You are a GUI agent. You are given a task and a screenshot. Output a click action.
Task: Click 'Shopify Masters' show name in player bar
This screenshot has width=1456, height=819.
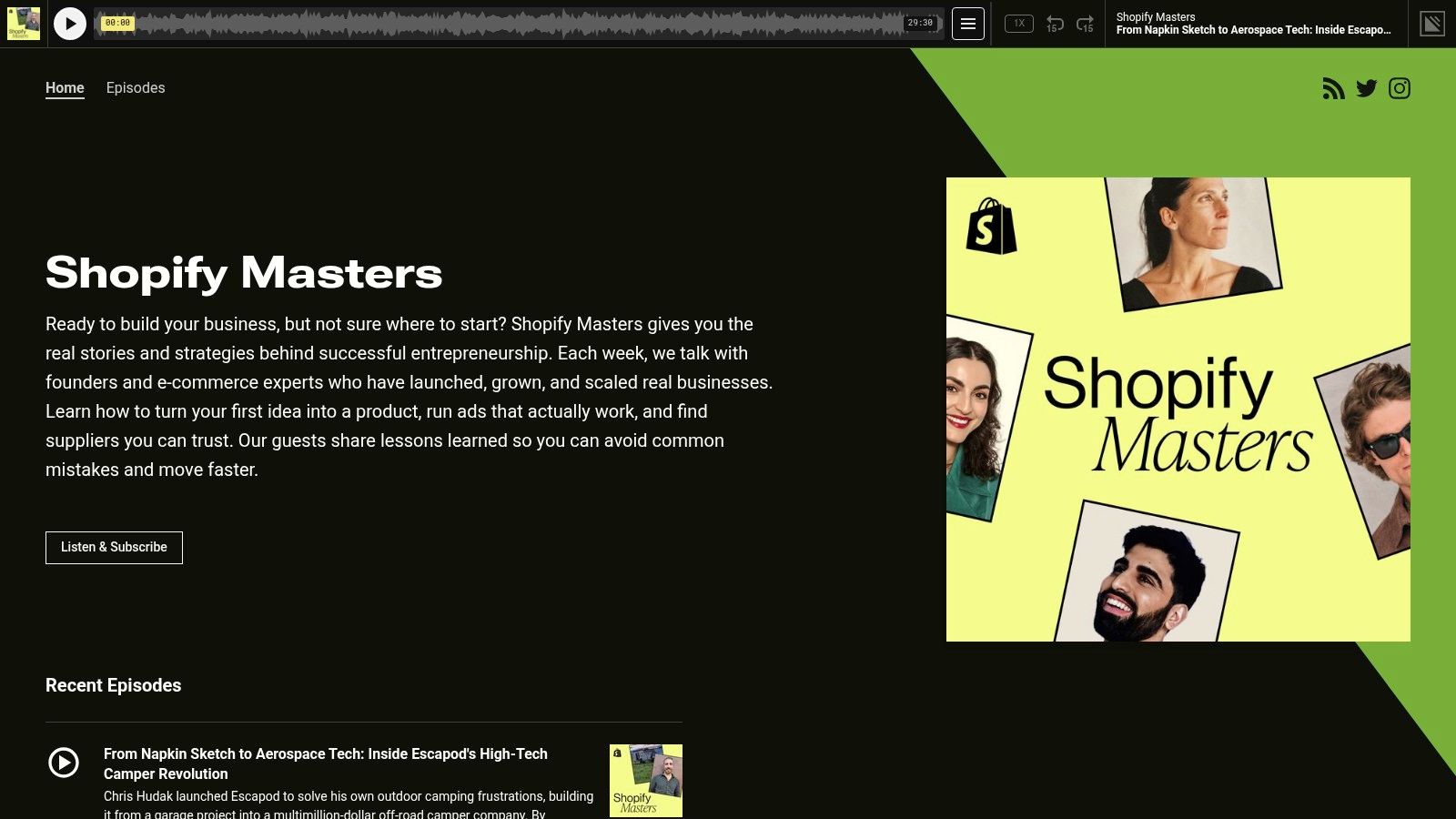[x=1156, y=17]
